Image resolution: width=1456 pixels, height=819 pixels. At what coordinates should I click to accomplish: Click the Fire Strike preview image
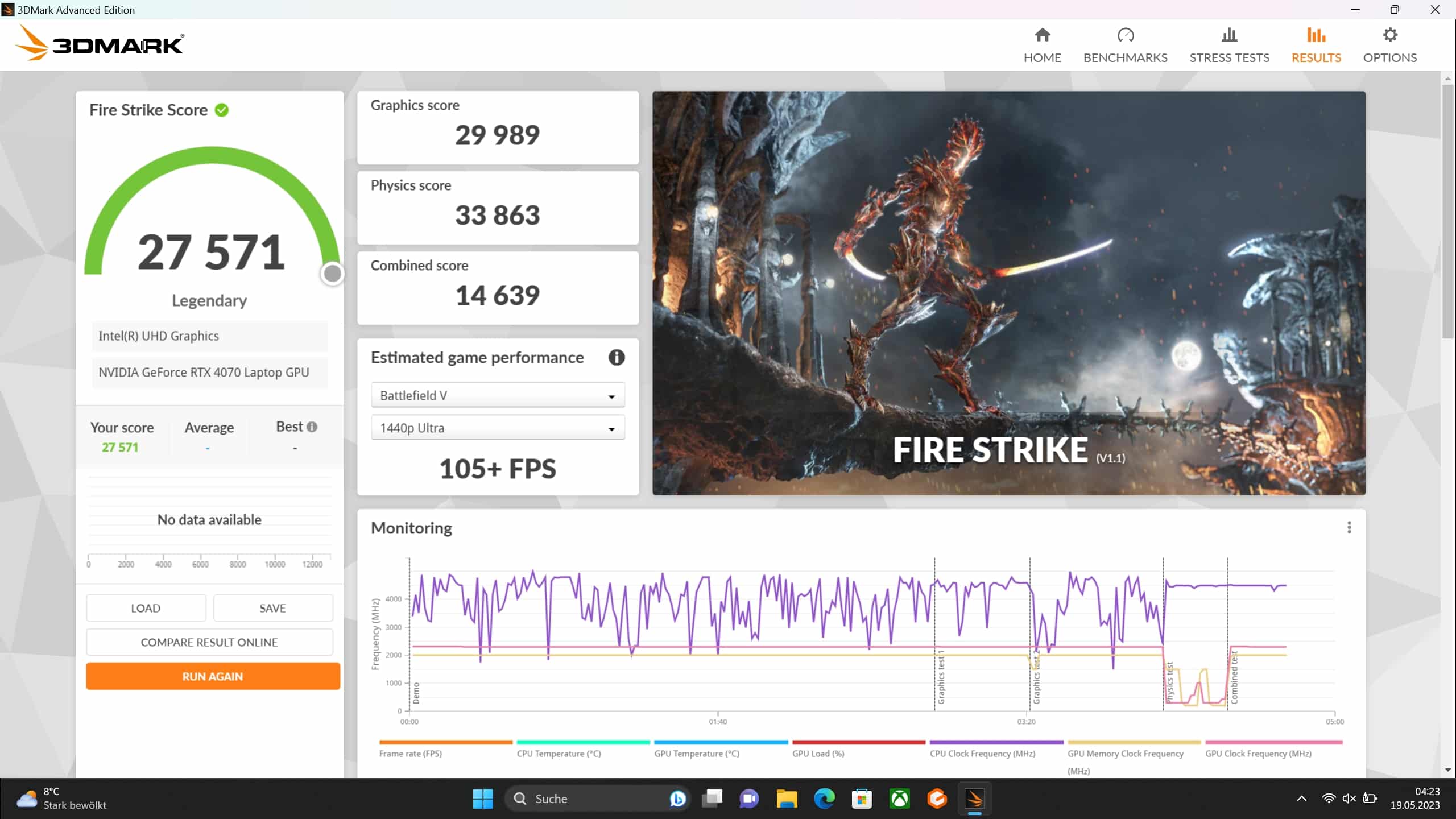pyautogui.click(x=1008, y=292)
